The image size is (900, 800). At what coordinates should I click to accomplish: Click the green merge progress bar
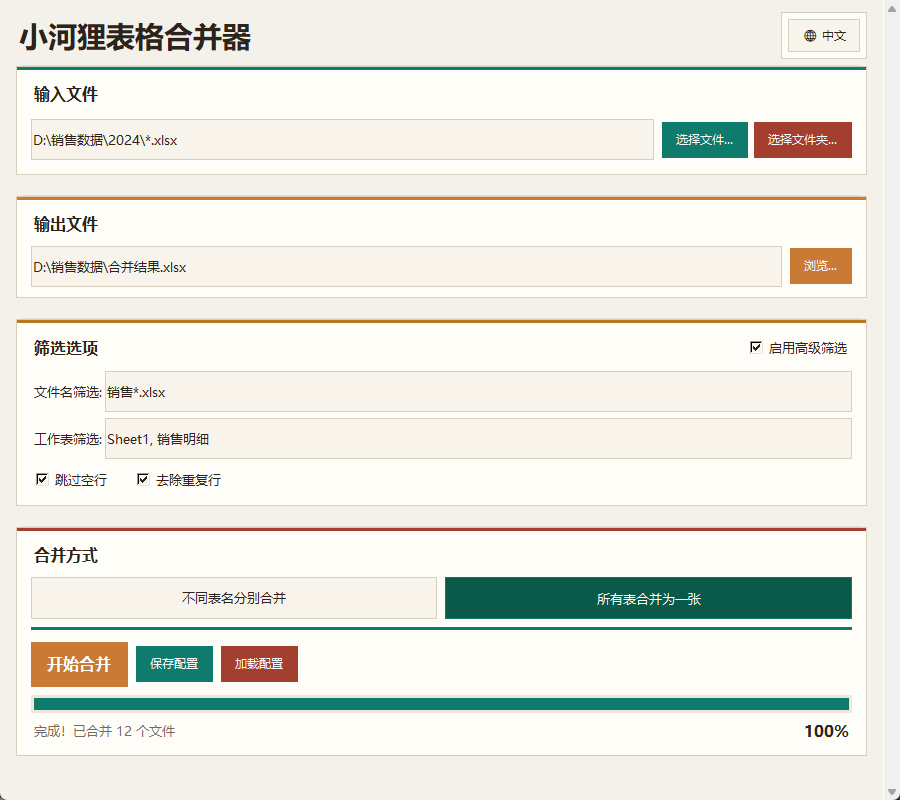[441, 704]
